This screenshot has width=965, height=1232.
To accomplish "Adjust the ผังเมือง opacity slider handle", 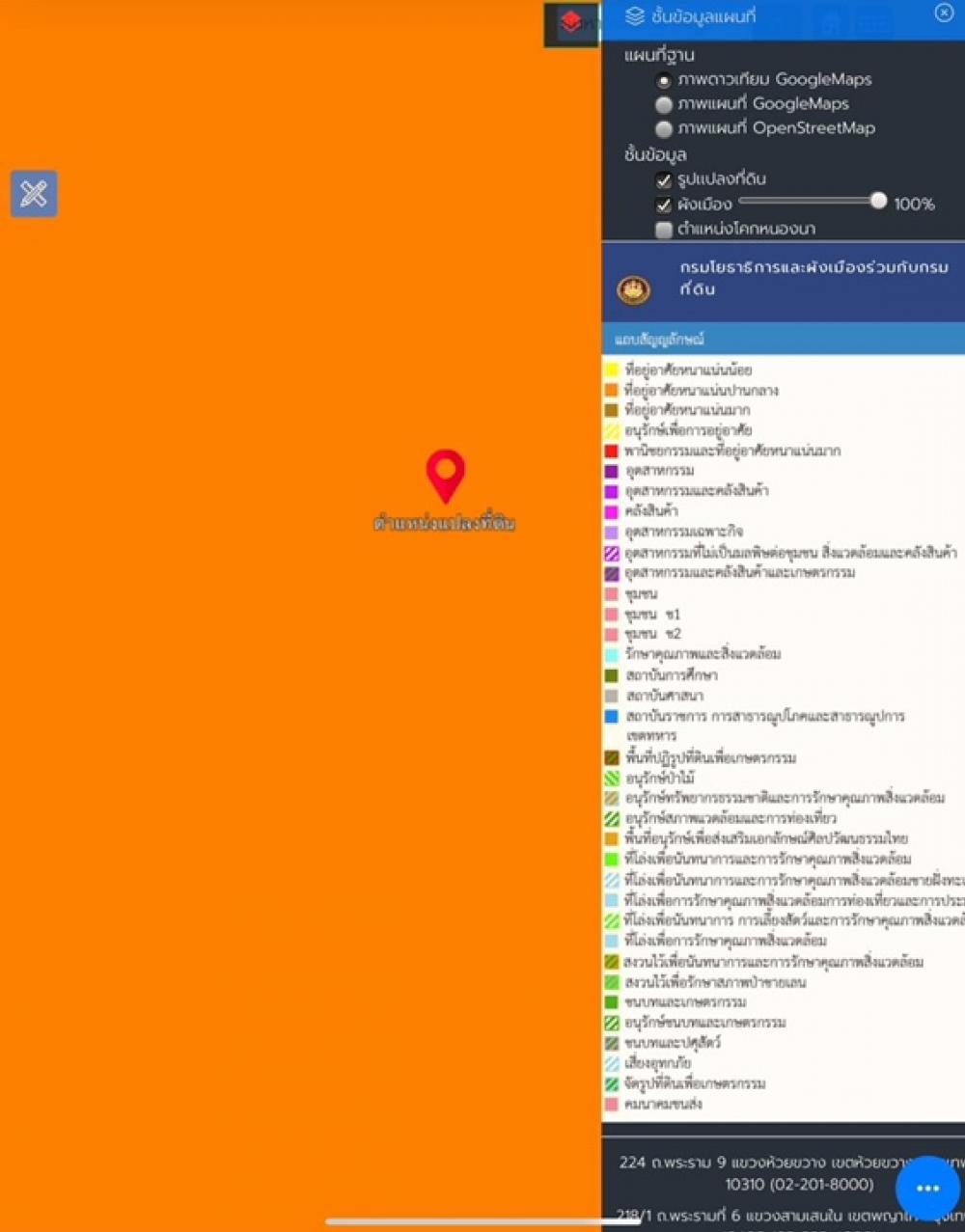I will 878,201.
